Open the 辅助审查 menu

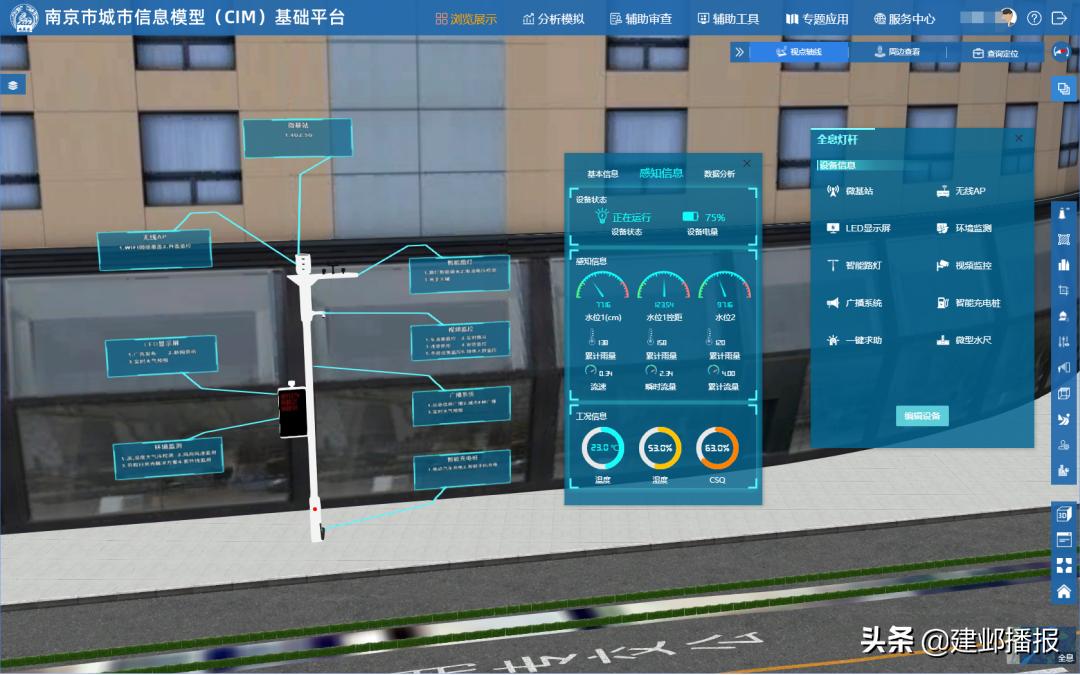coord(641,19)
